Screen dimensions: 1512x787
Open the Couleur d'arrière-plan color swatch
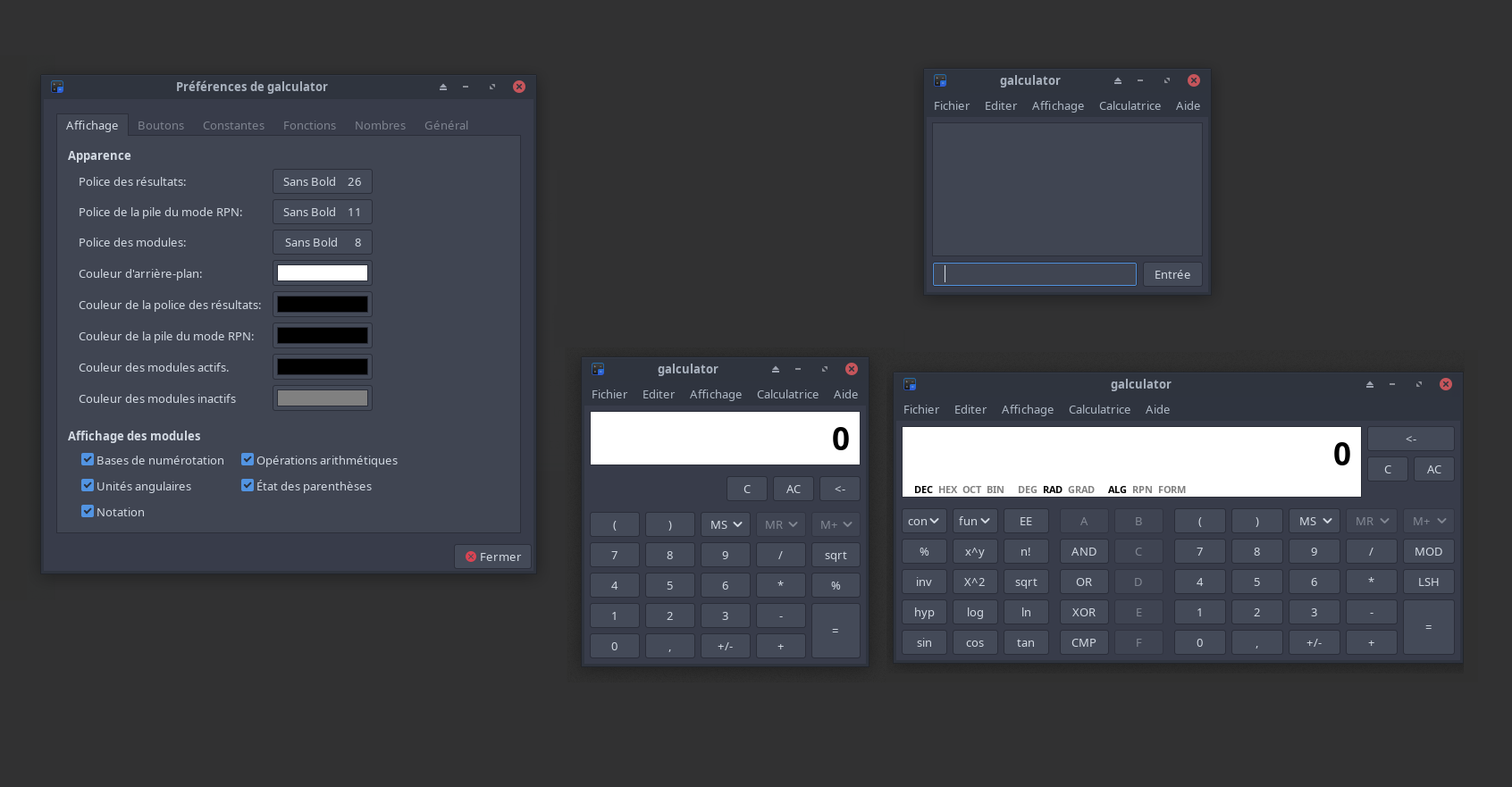point(322,273)
